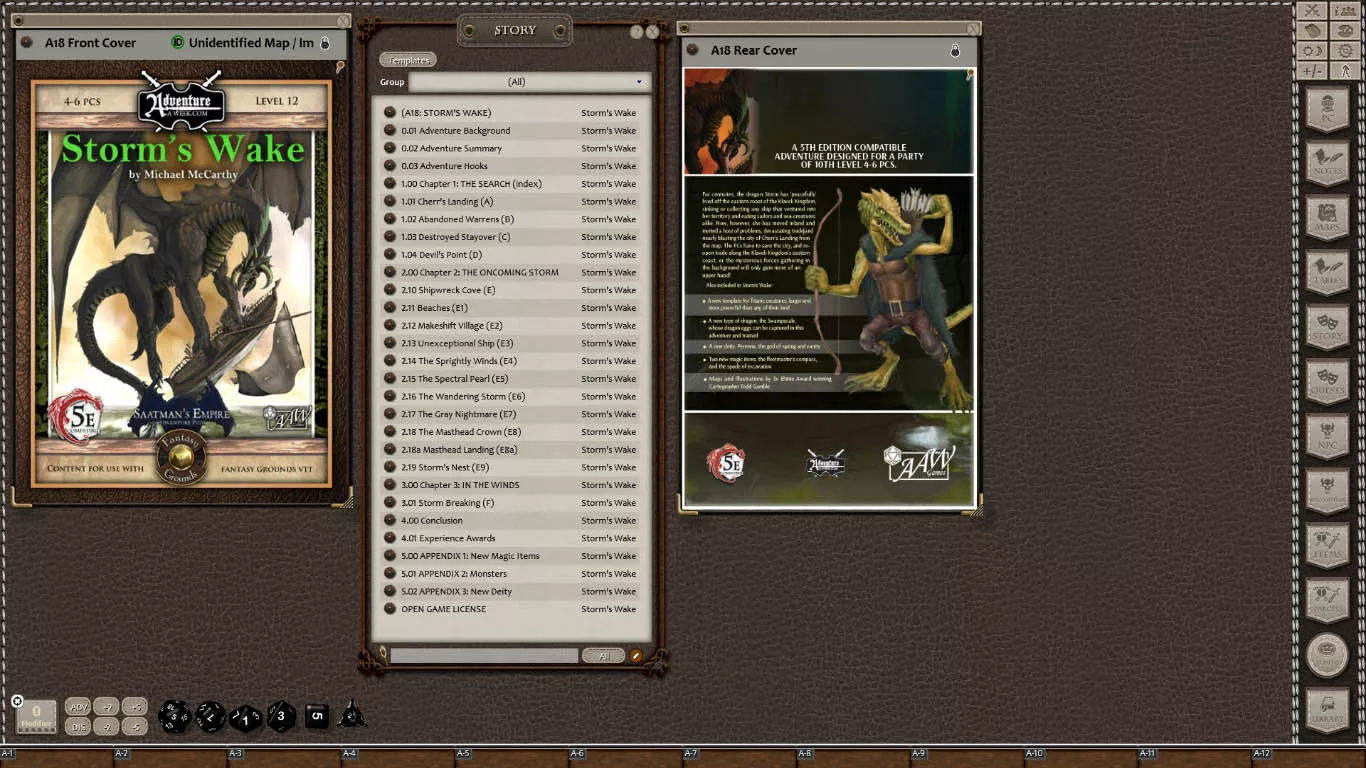Open 5.01 APPENDIX 2: Monsters entry
Screen dimensions: 1366x768
click(x=511, y=574)
